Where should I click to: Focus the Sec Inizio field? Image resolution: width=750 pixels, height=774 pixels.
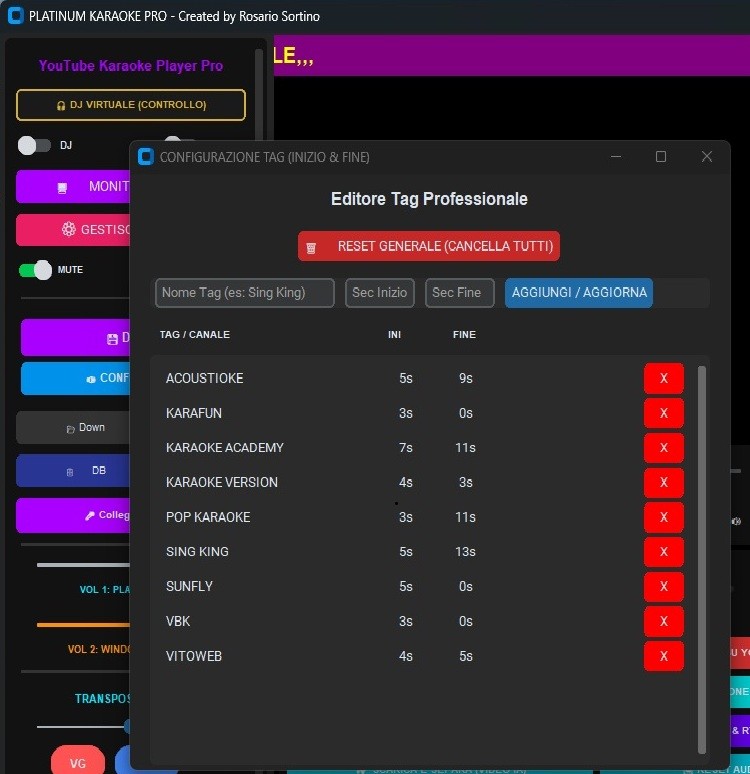point(379,293)
